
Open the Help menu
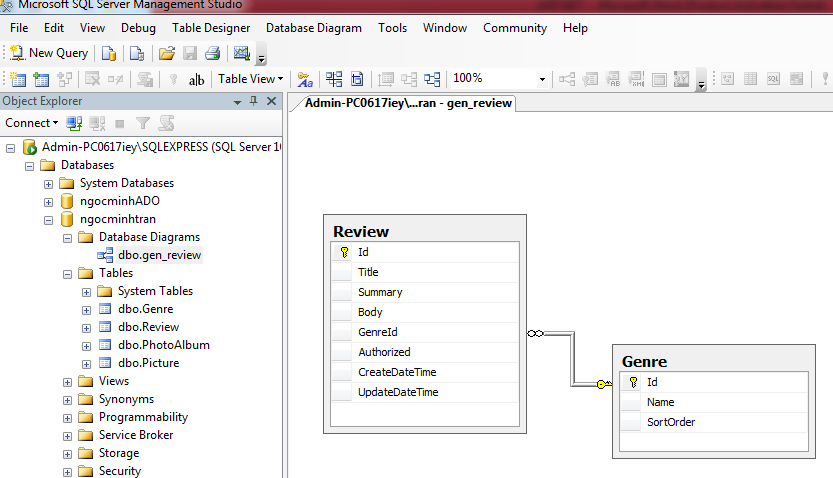[x=575, y=28]
